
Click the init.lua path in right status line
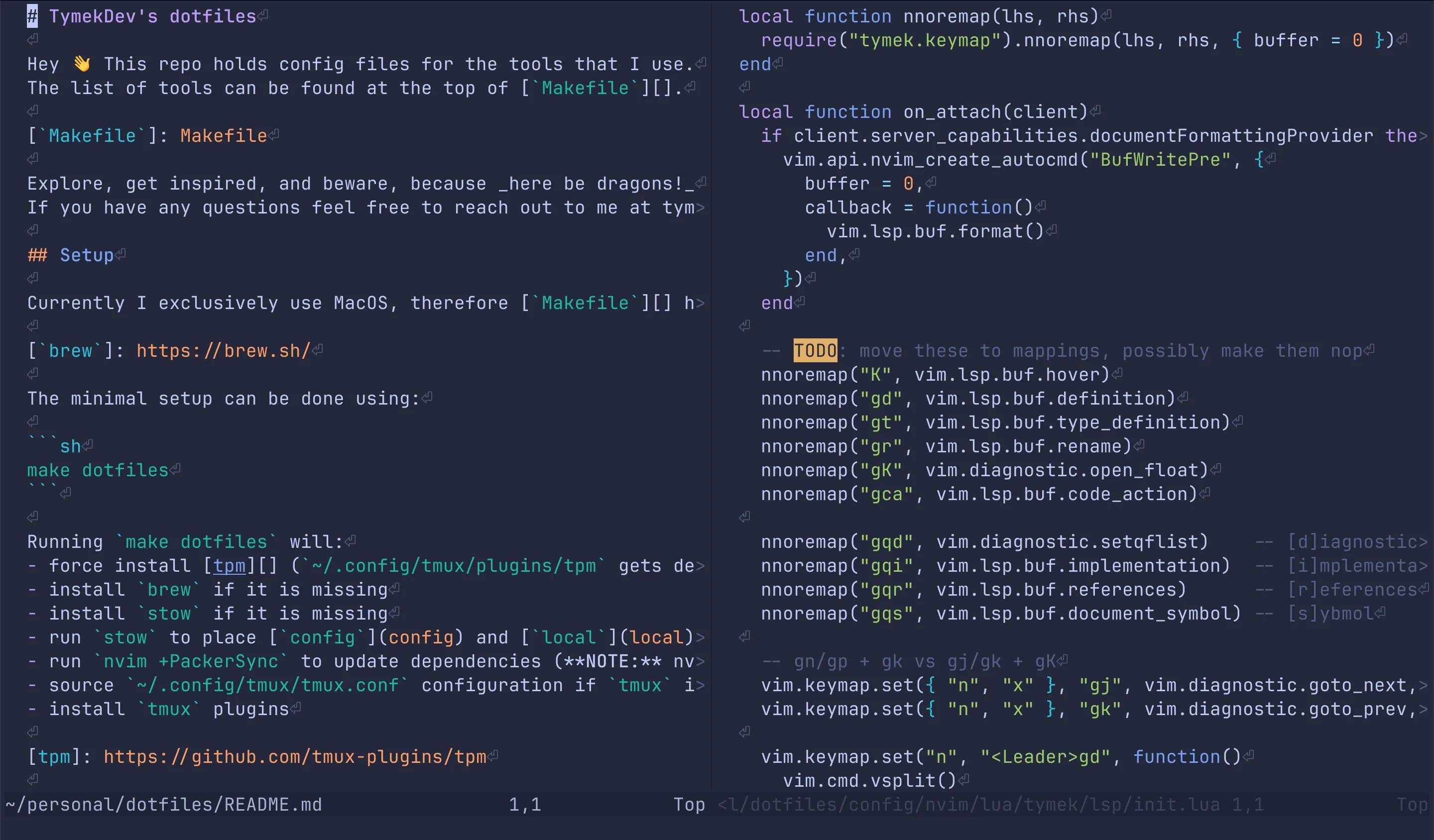(x=968, y=805)
